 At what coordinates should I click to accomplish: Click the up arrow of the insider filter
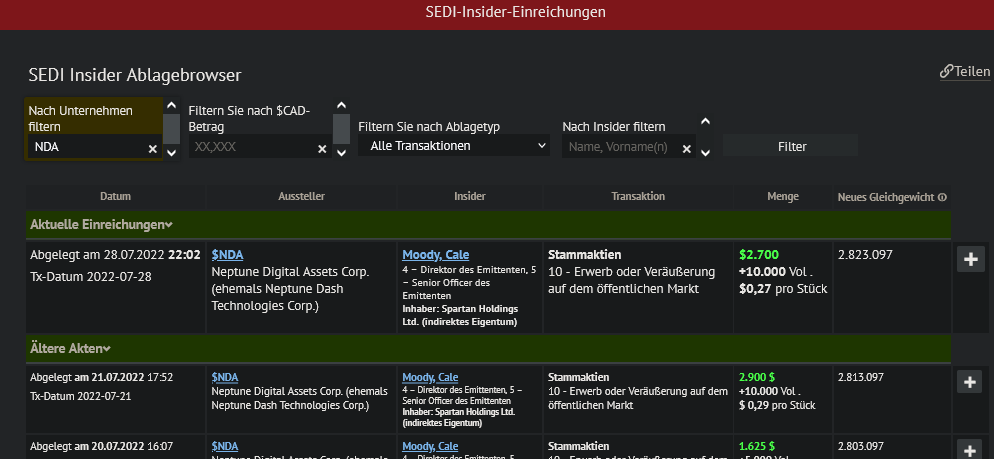pos(705,122)
